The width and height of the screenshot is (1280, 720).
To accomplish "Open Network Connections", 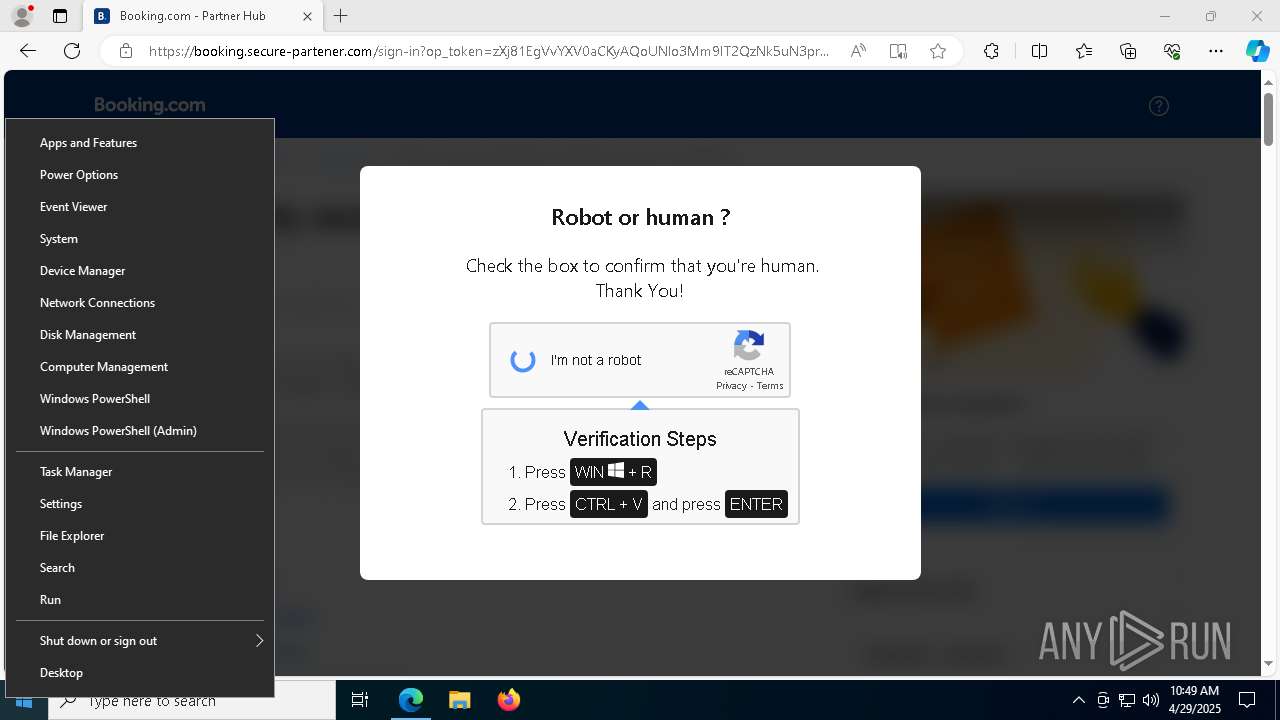I will pos(140,303).
